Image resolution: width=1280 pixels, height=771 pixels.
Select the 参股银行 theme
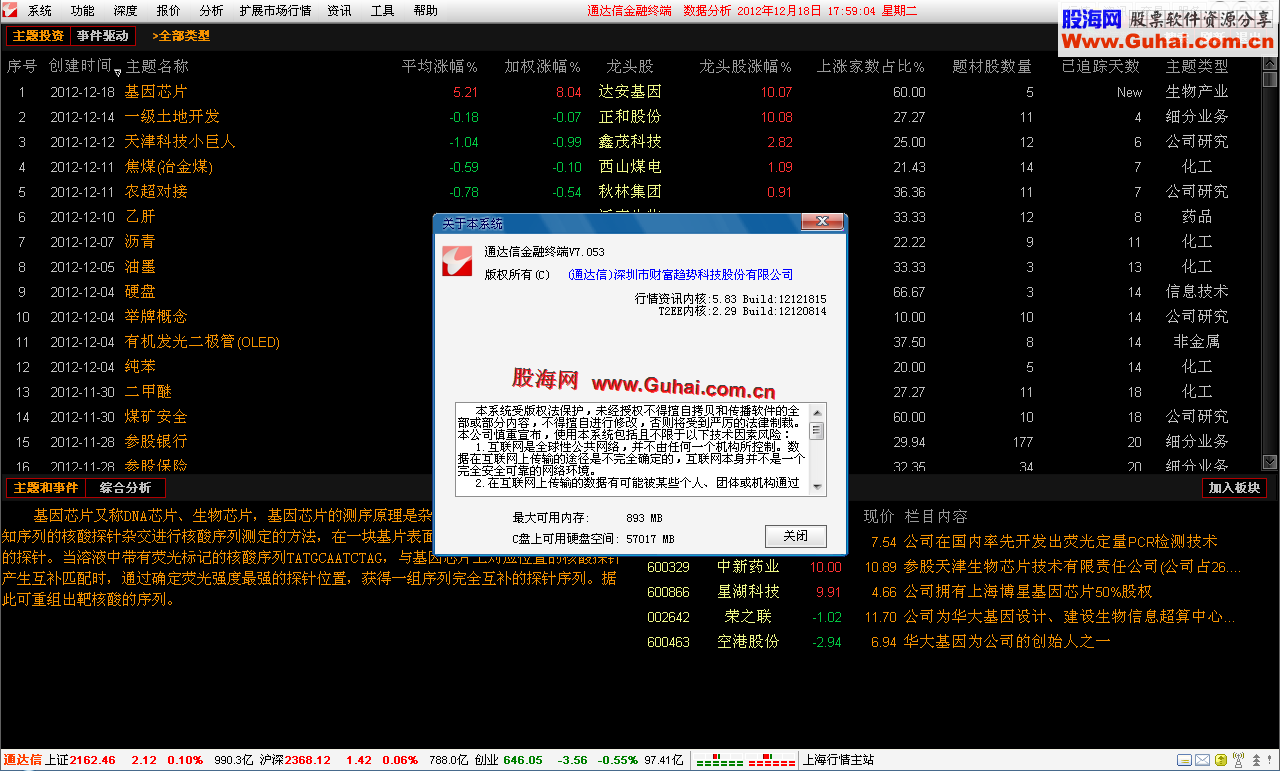(156, 442)
